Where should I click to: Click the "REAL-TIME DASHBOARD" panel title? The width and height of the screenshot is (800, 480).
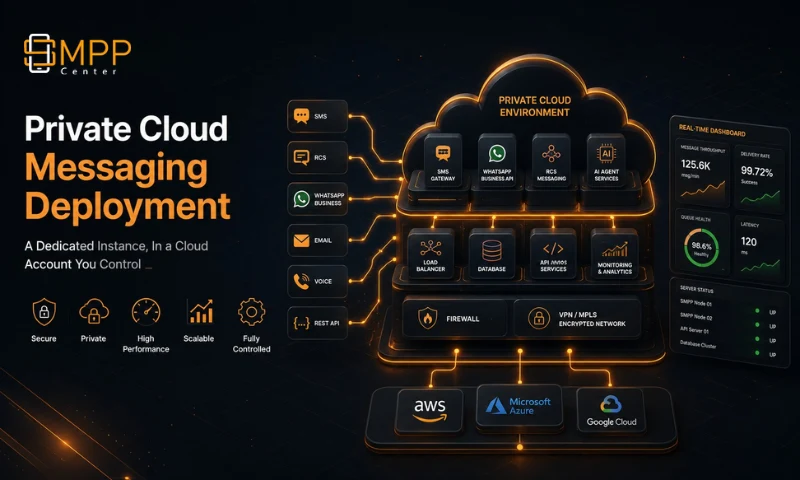coord(712,130)
